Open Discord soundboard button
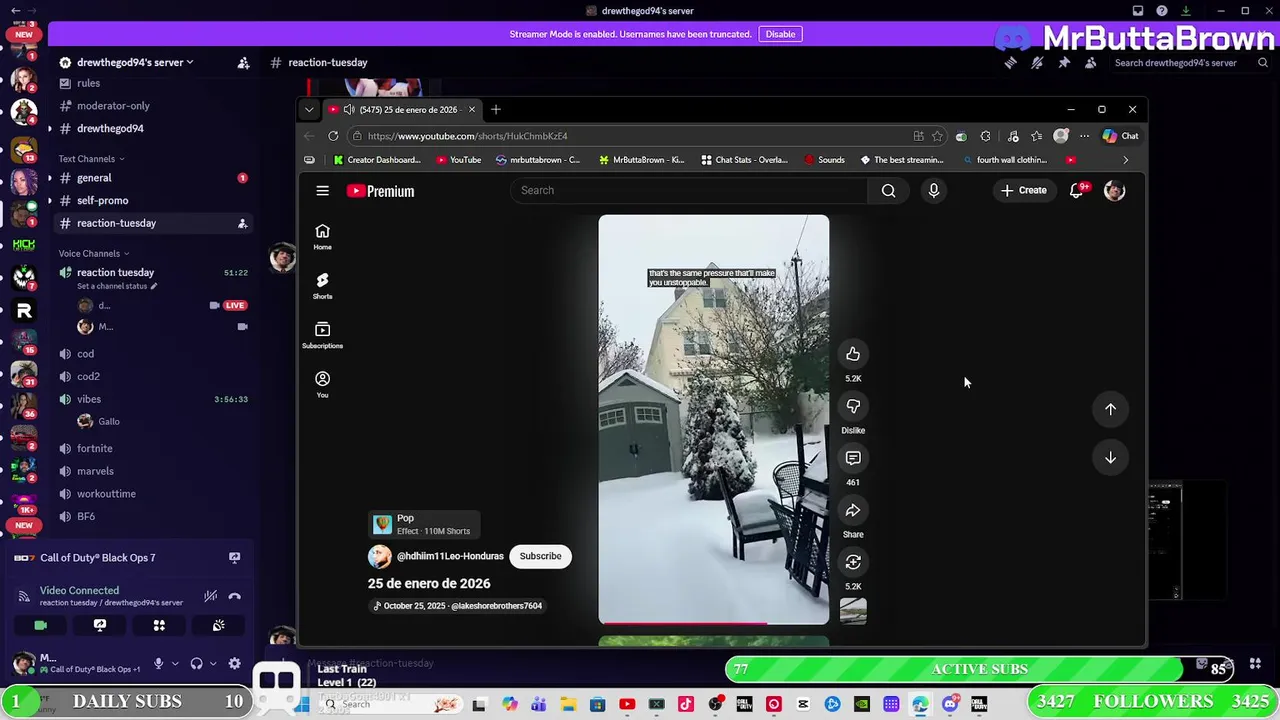The image size is (1280, 720). pos(218,625)
